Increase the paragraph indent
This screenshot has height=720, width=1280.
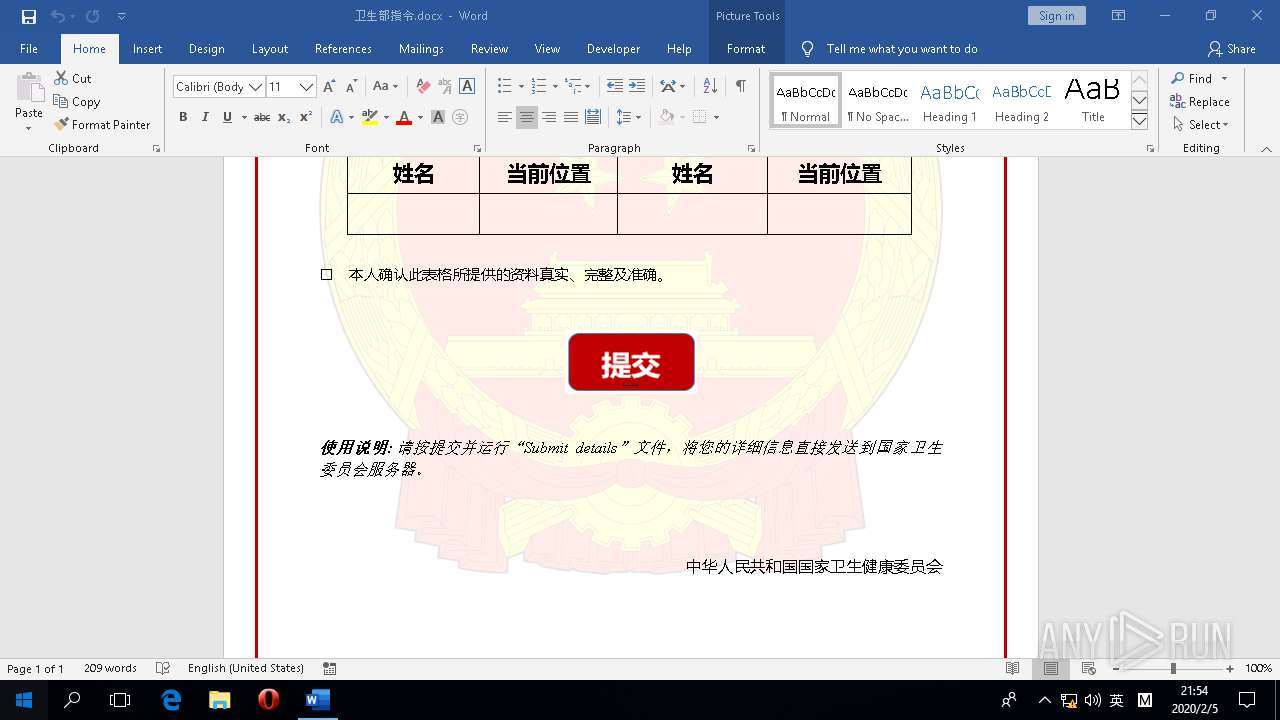pyautogui.click(x=637, y=86)
